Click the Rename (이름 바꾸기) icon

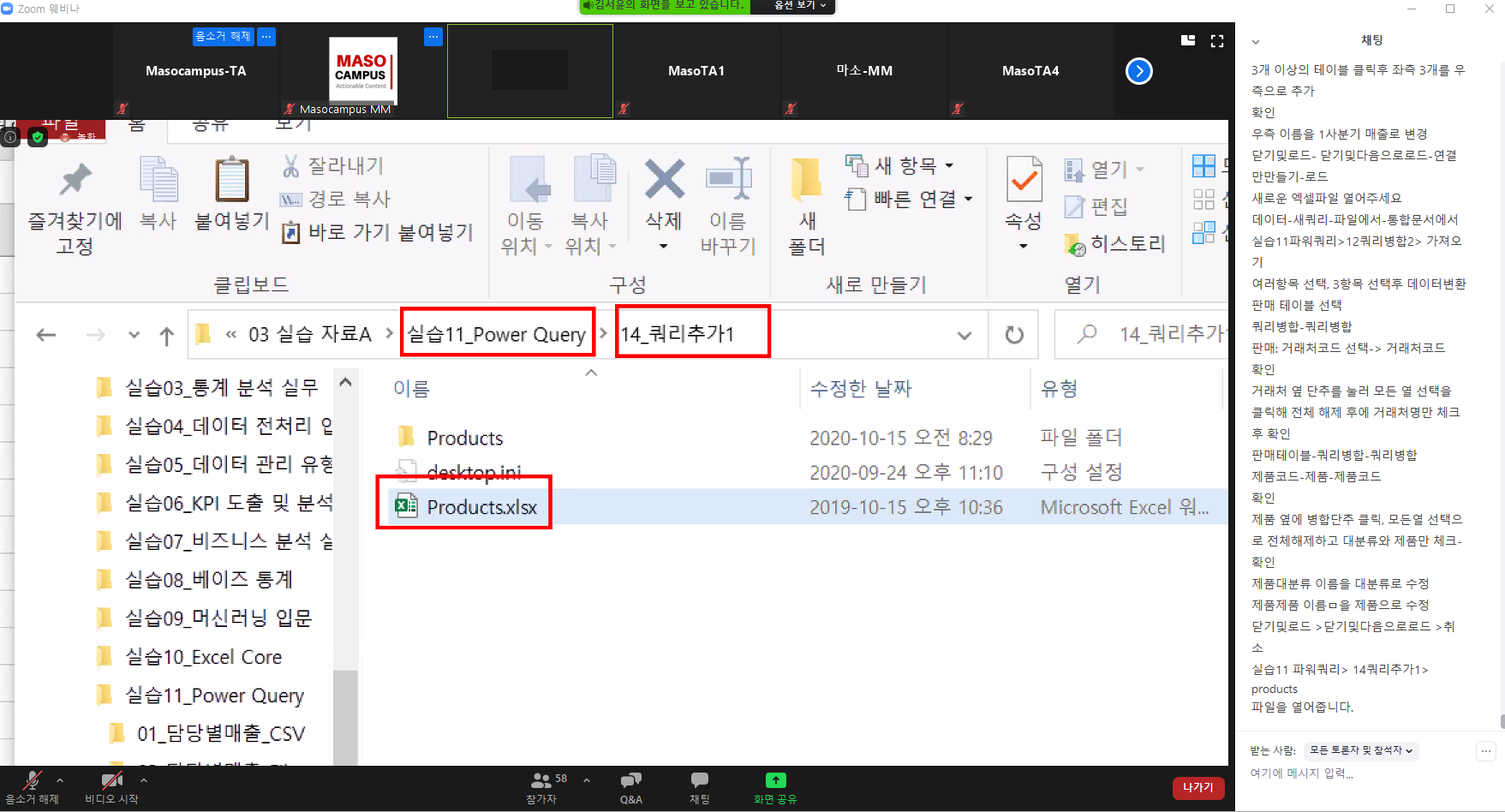[x=728, y=180]
